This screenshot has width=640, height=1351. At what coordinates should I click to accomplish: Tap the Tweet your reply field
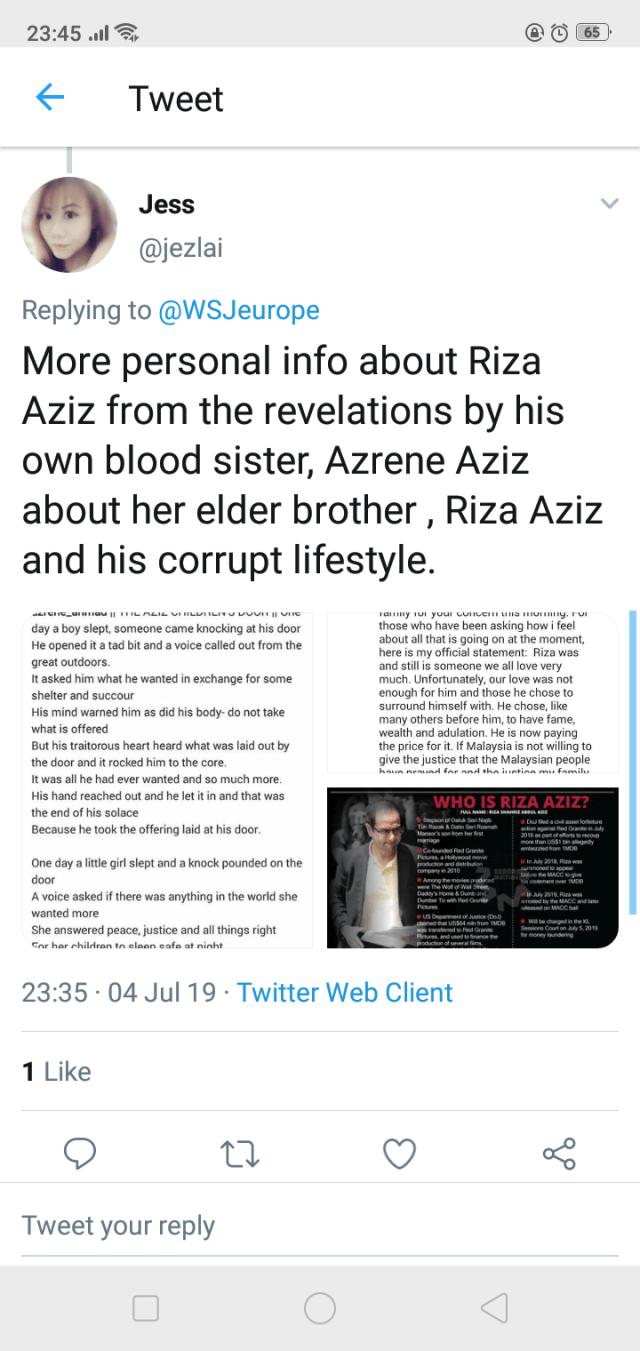(119, 1226)
